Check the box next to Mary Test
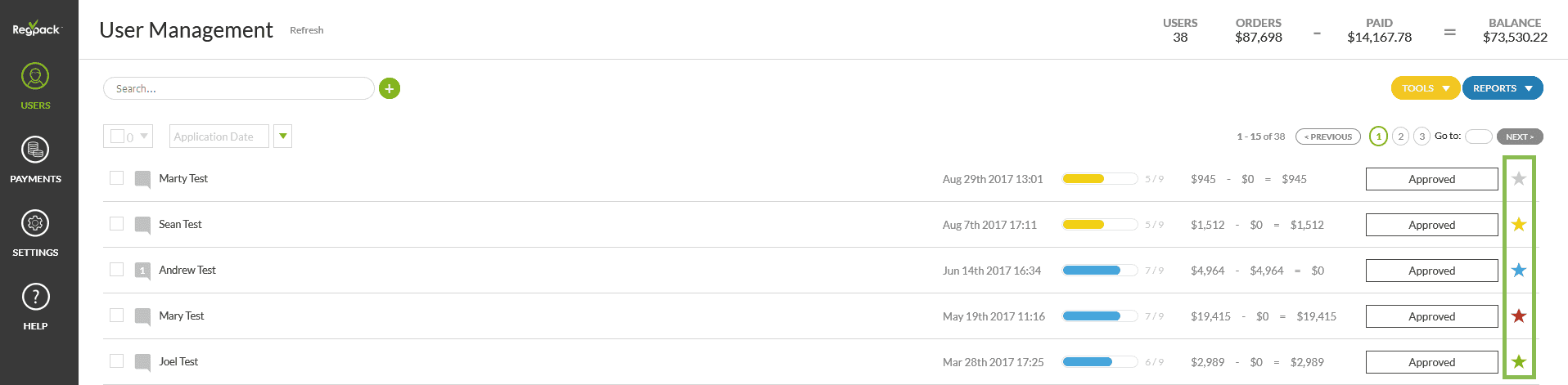 (117, 316)
